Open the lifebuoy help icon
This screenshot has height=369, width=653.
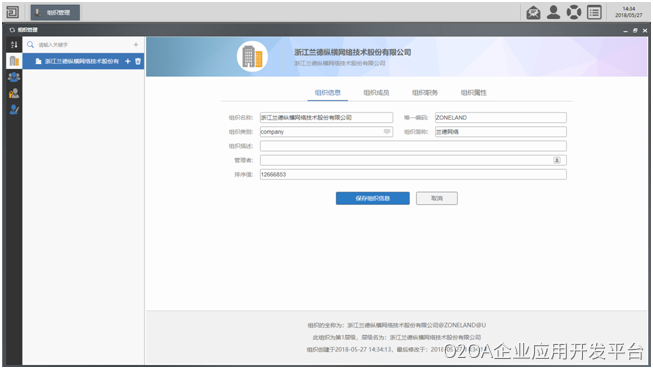573,12
